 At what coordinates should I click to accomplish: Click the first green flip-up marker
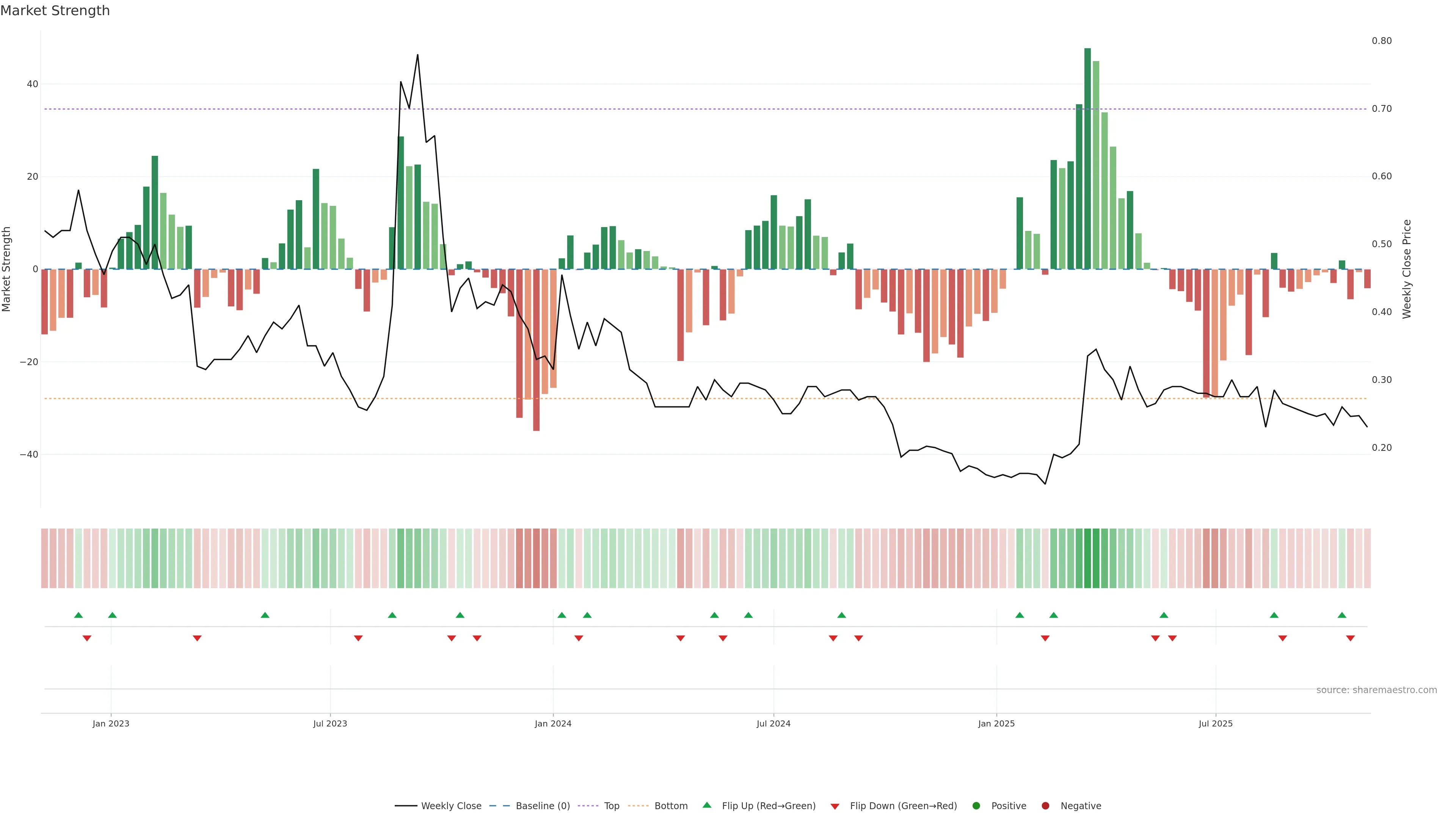click(x=78, y=615)
